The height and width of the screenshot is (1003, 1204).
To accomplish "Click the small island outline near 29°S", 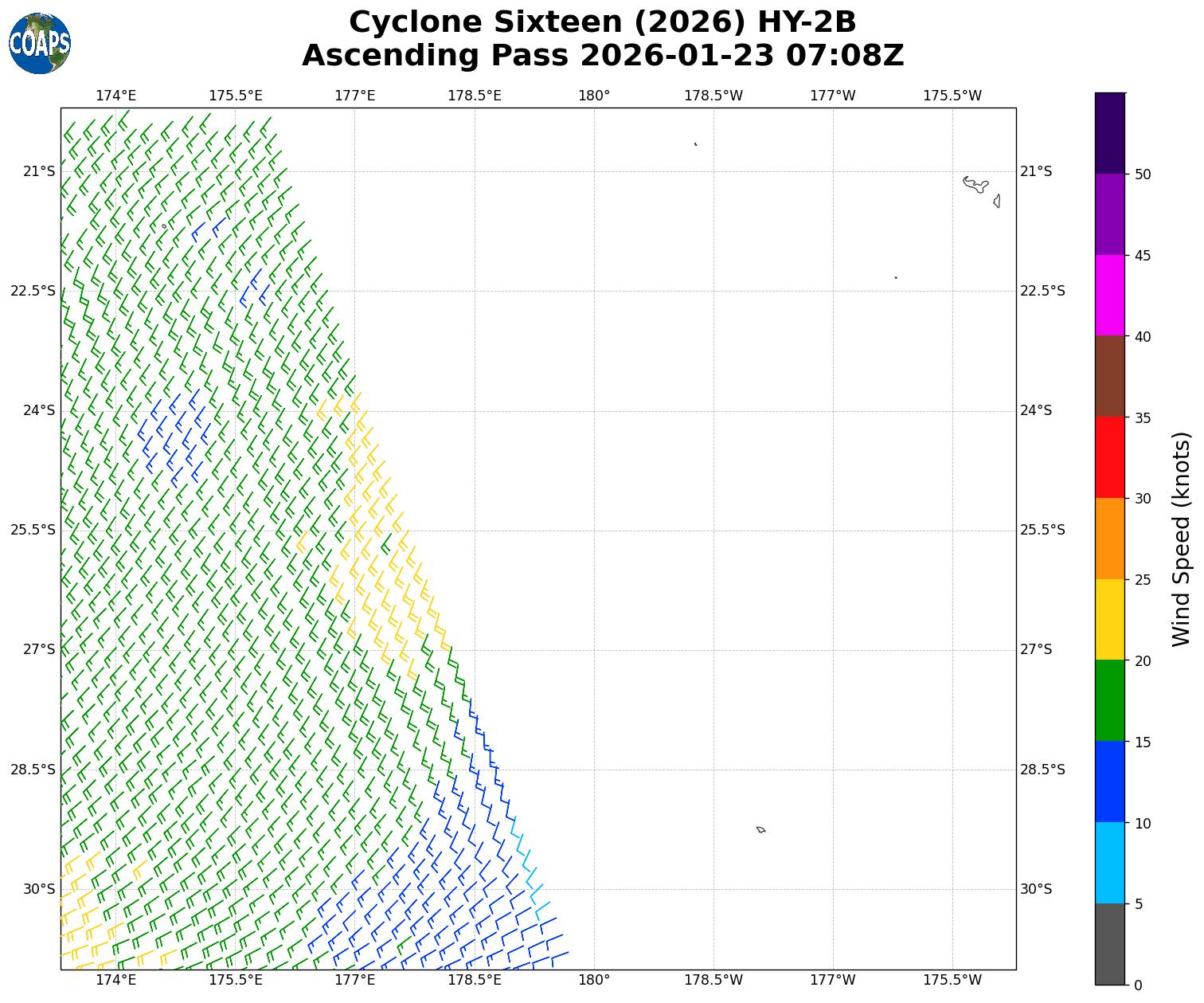I will pos(760,829).
